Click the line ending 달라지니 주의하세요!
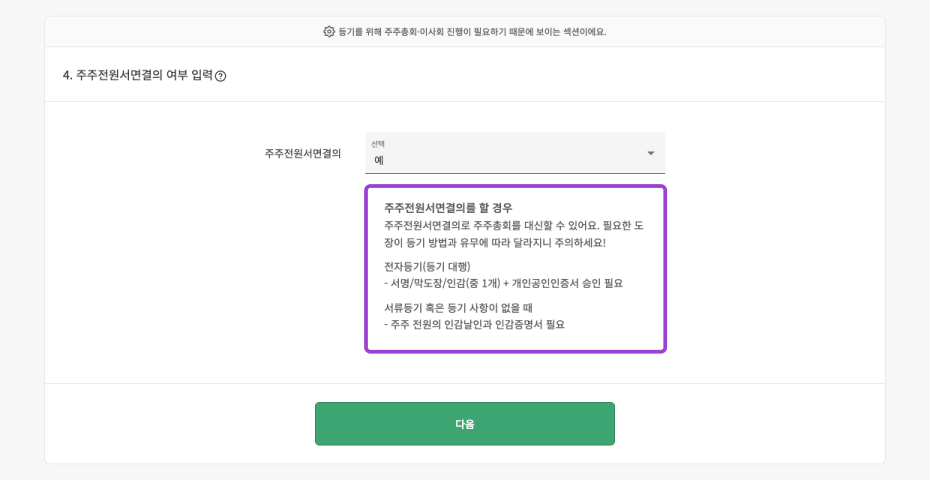931x481 pixels. coord(494,242)
